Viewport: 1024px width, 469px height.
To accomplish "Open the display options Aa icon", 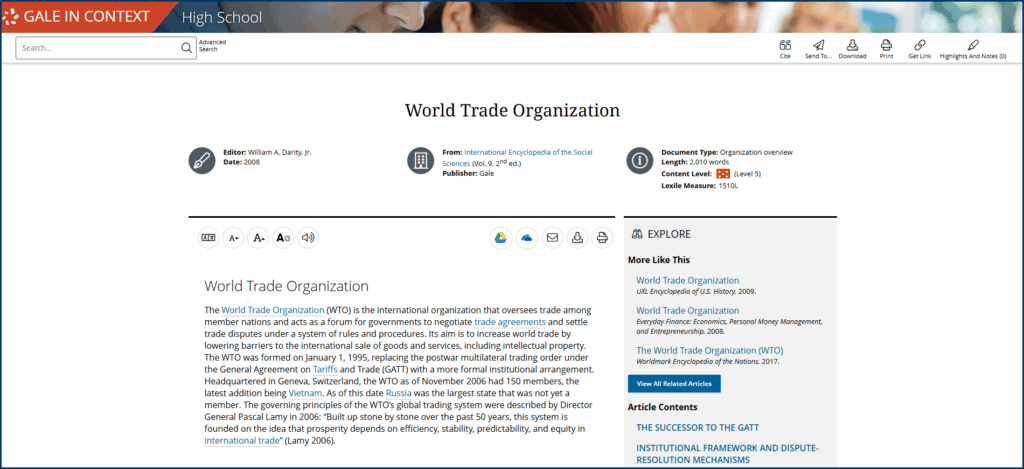I will 283,238.
